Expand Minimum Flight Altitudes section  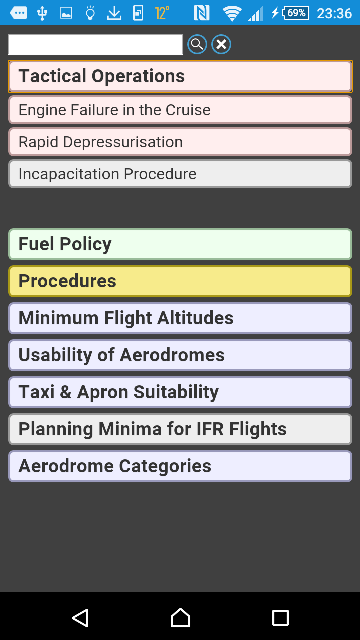tap(180, 318)
